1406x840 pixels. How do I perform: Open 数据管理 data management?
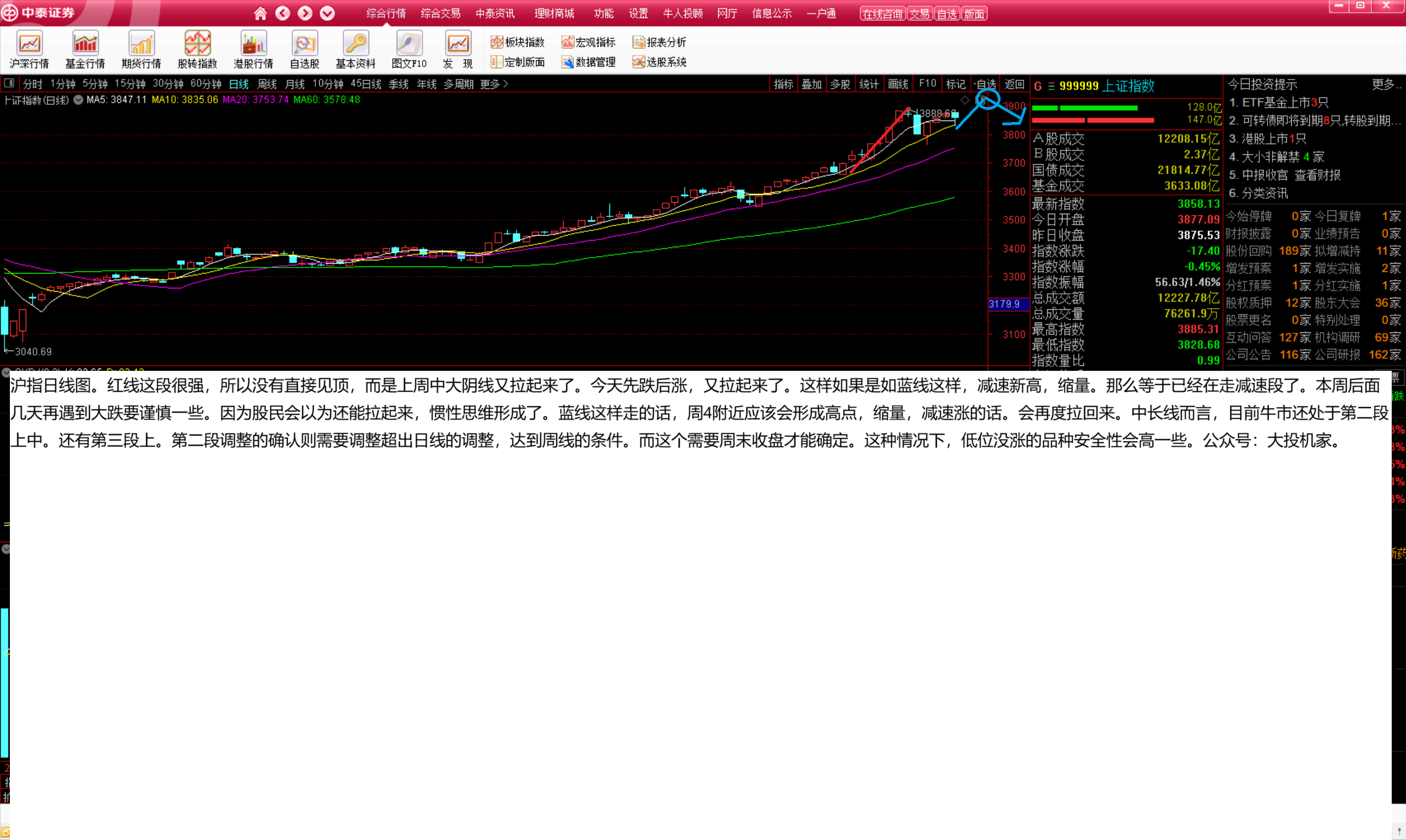click(x=588, y=62)
